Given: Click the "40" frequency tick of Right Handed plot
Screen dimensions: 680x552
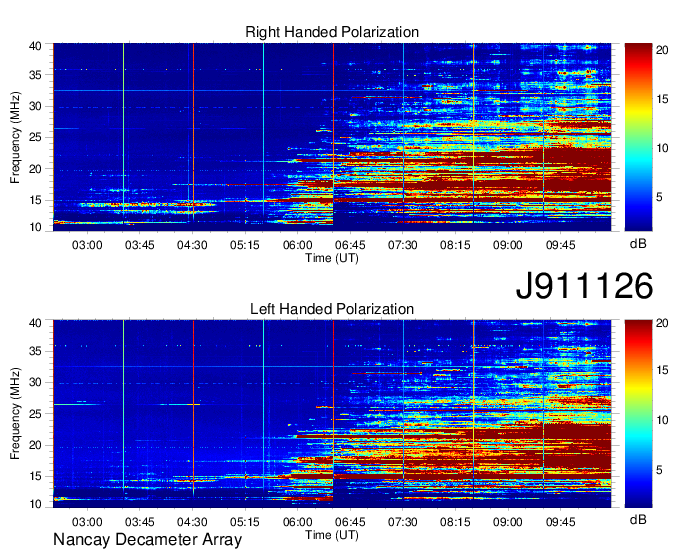Looking at the screenshot, I should tap(36, 46).
